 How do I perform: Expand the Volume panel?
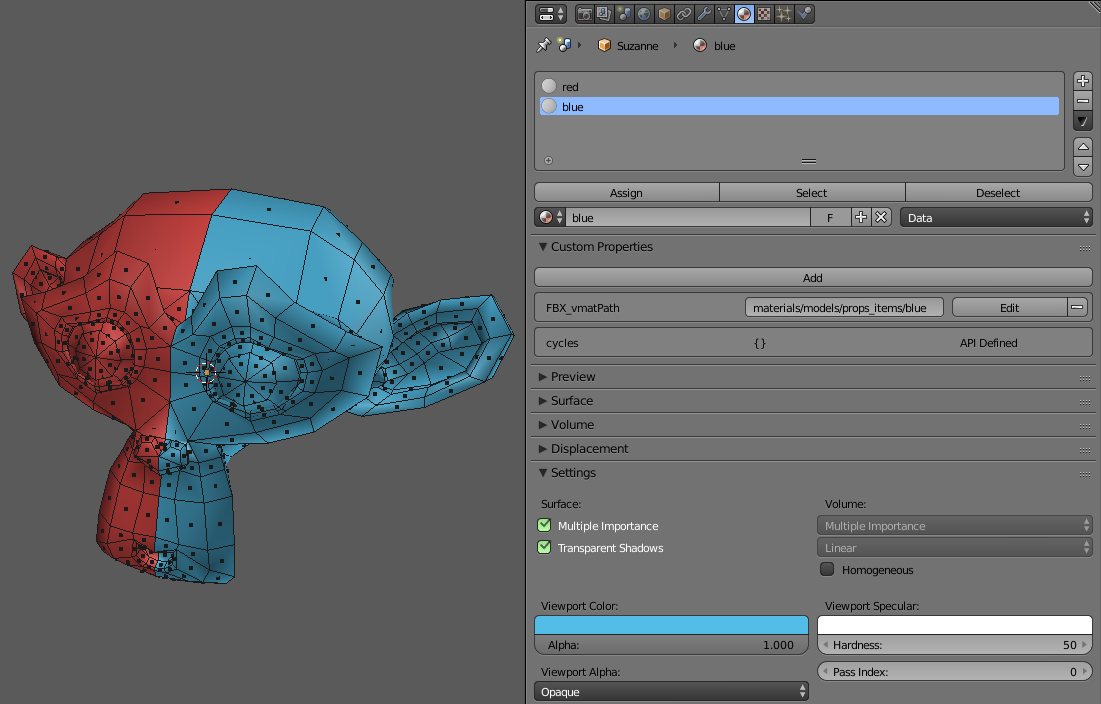pos(543,425)
